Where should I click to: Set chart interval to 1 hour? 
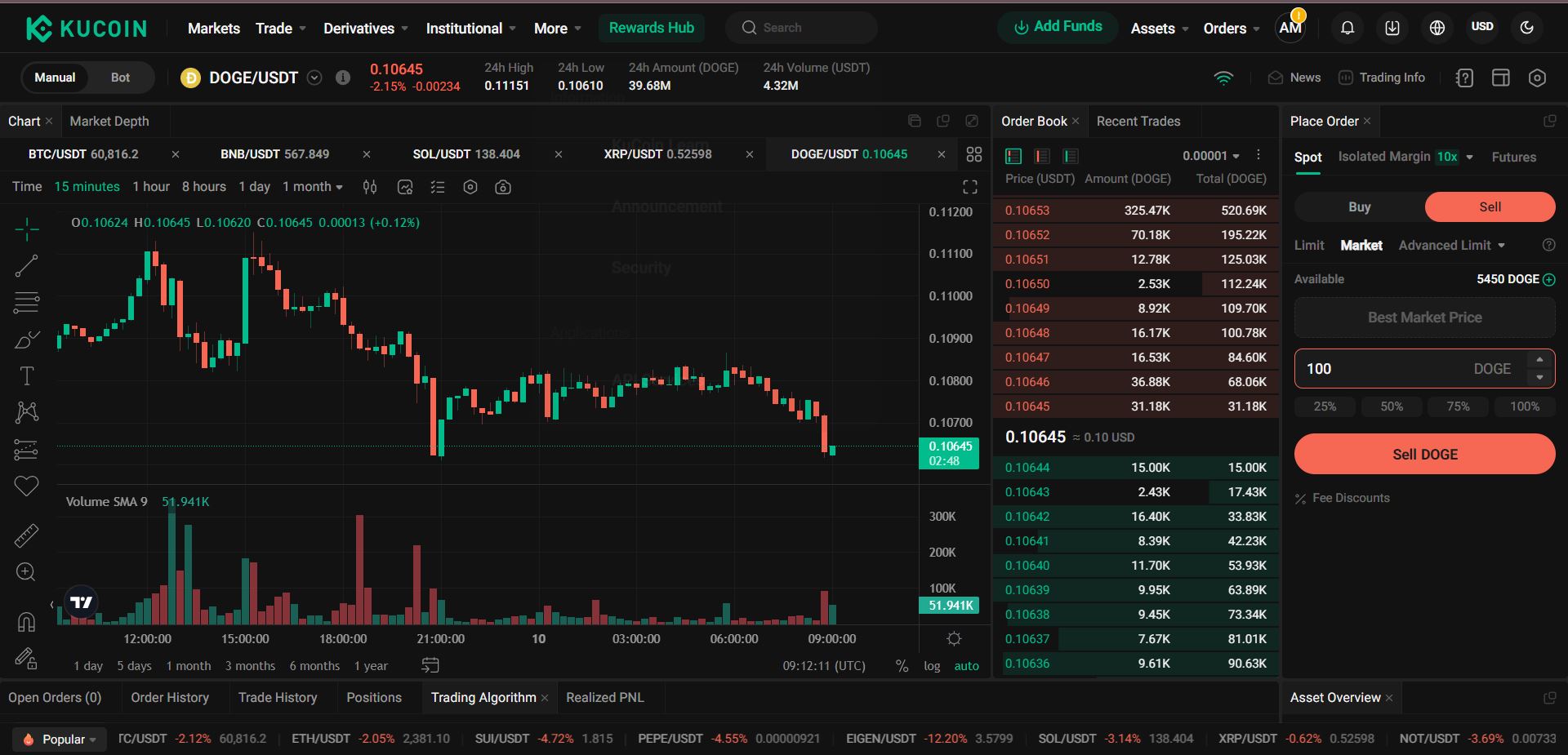tap(151, 187)
